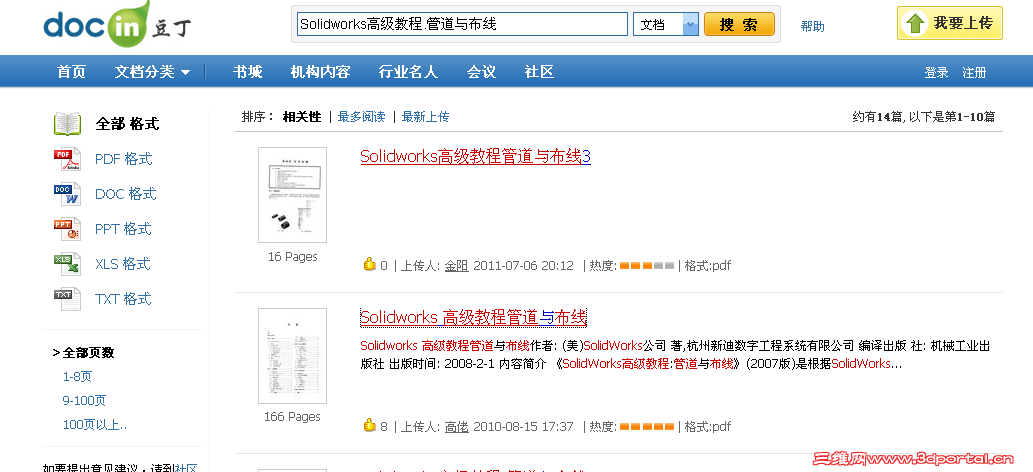This screenshot has height=472, width=1033.
Task: Open Solidworks高级教程管道与布线3 document title
Action: (476, 157)
